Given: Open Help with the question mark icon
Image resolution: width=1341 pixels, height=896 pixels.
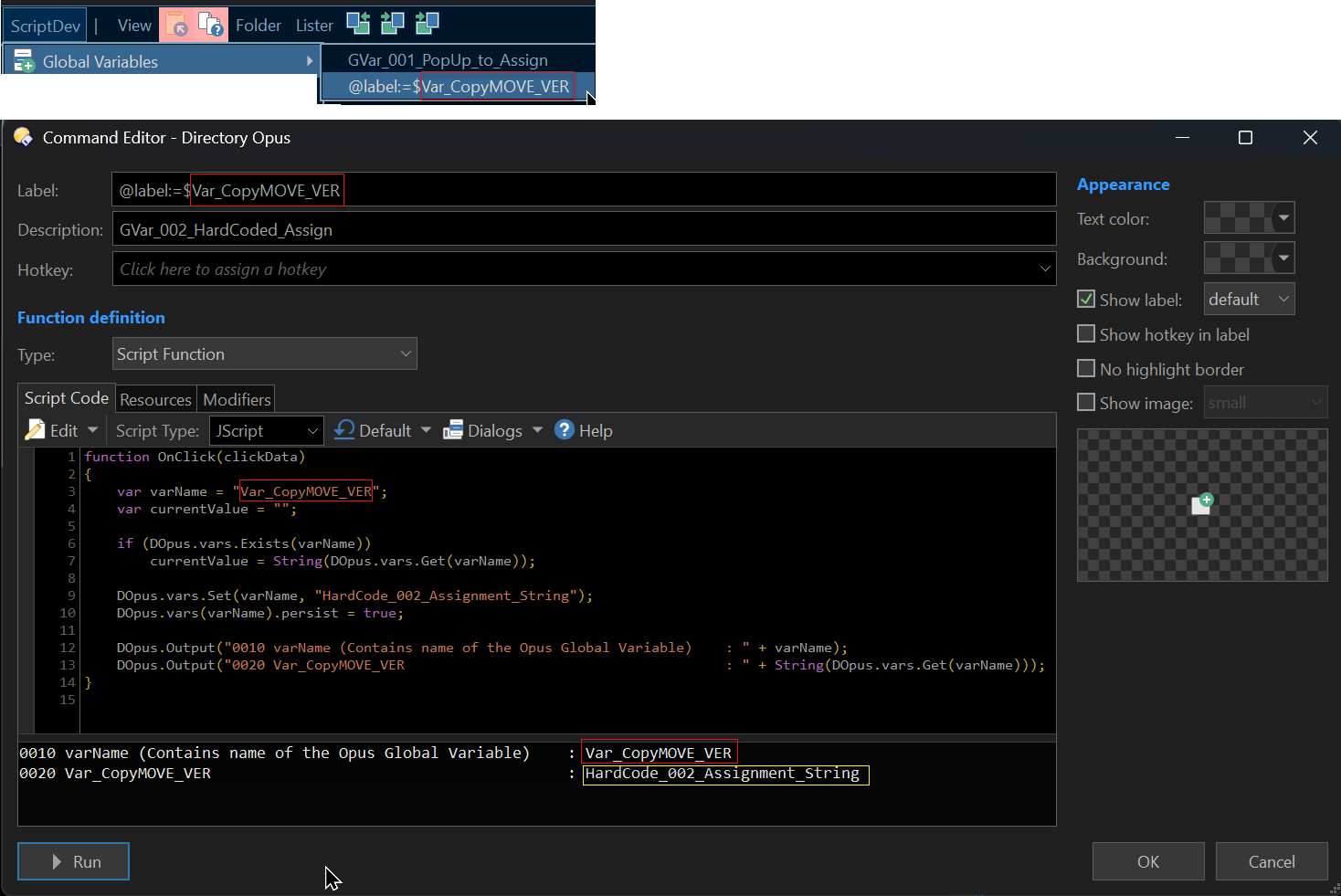Looking at the screenshot, I should click(565, 430).
